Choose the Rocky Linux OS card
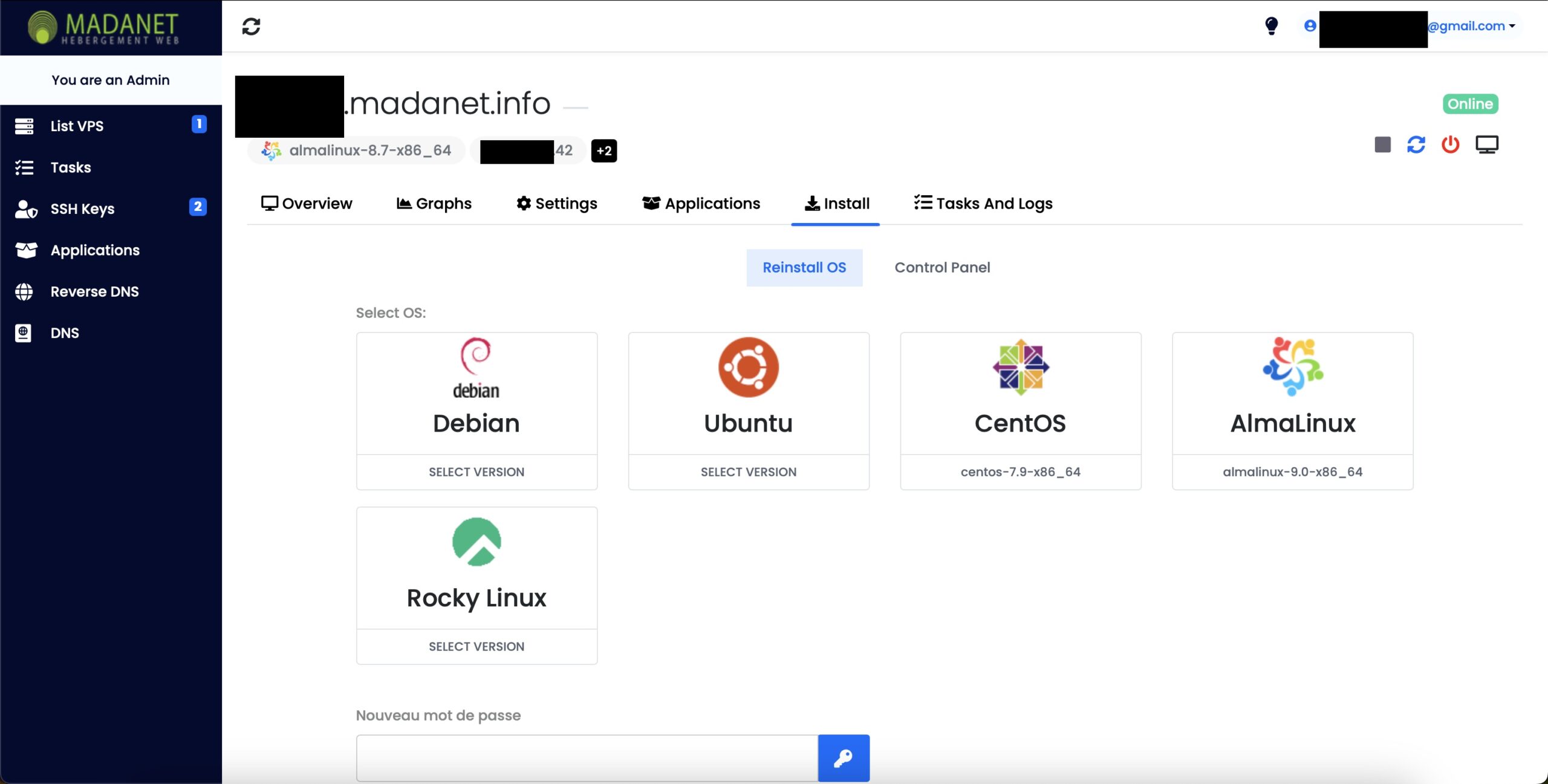 pyautogui.click(x=476, y=568)
